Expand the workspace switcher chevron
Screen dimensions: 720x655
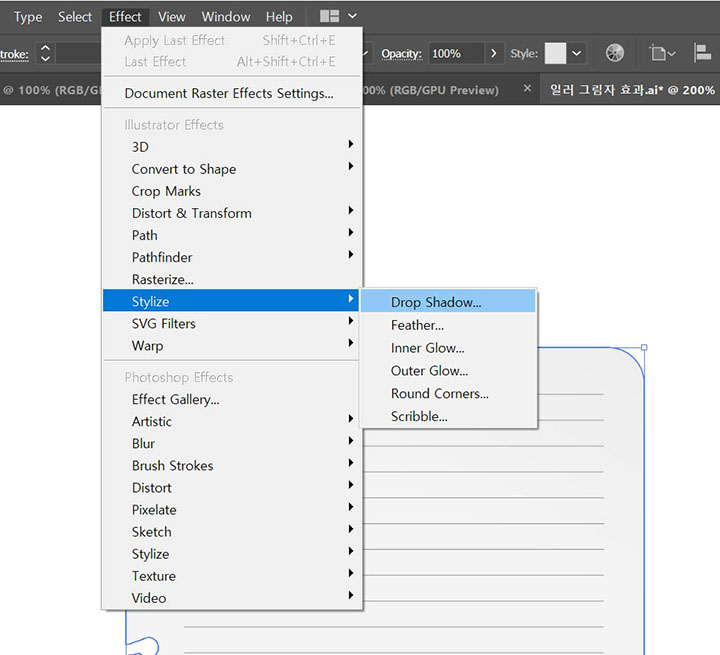352,16
